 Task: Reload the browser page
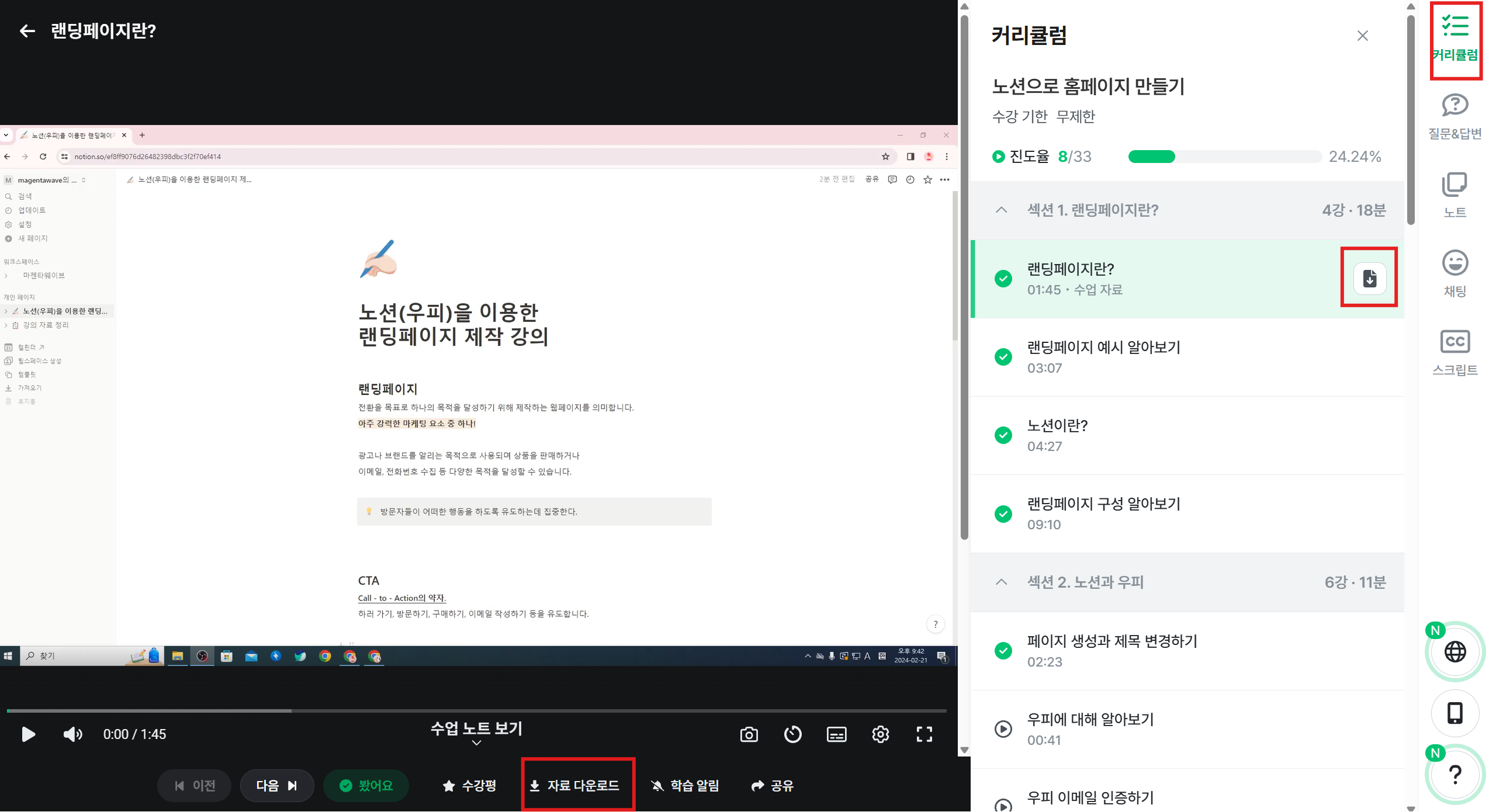(43, 157)
